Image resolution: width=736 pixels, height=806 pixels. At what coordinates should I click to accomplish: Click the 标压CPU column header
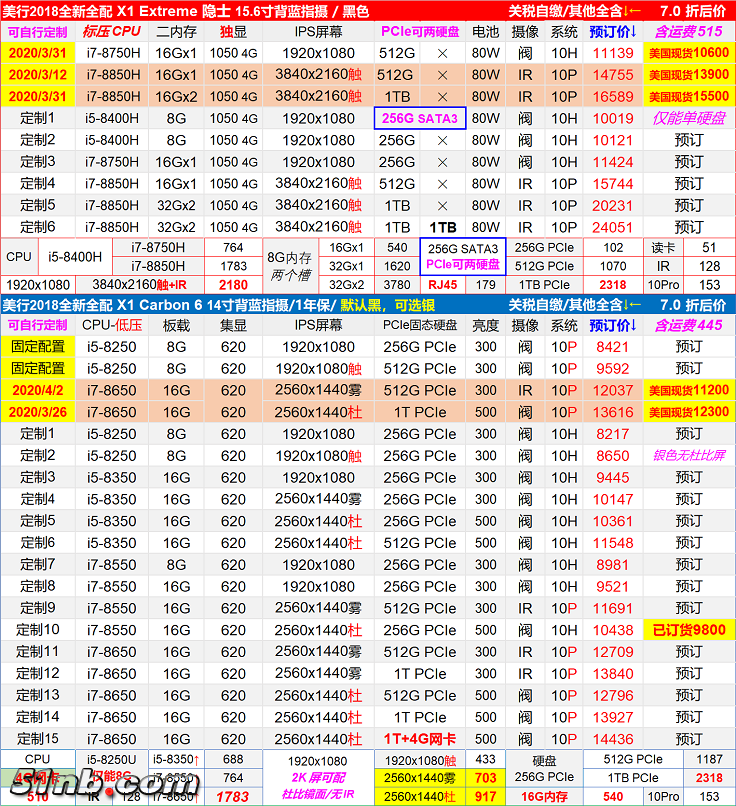tap(111, 31)
